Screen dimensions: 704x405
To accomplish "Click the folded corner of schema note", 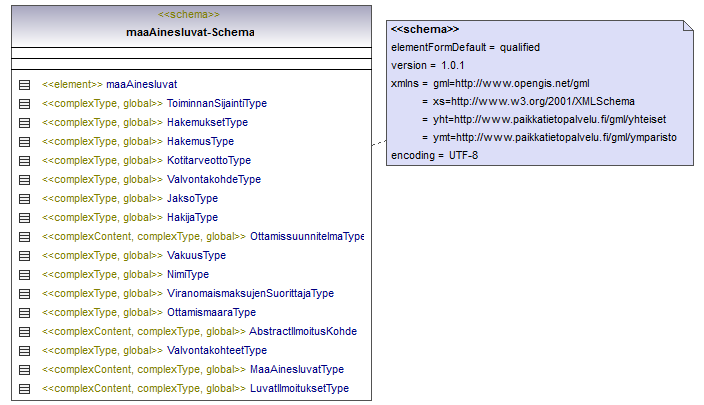I will pos(688,26).
